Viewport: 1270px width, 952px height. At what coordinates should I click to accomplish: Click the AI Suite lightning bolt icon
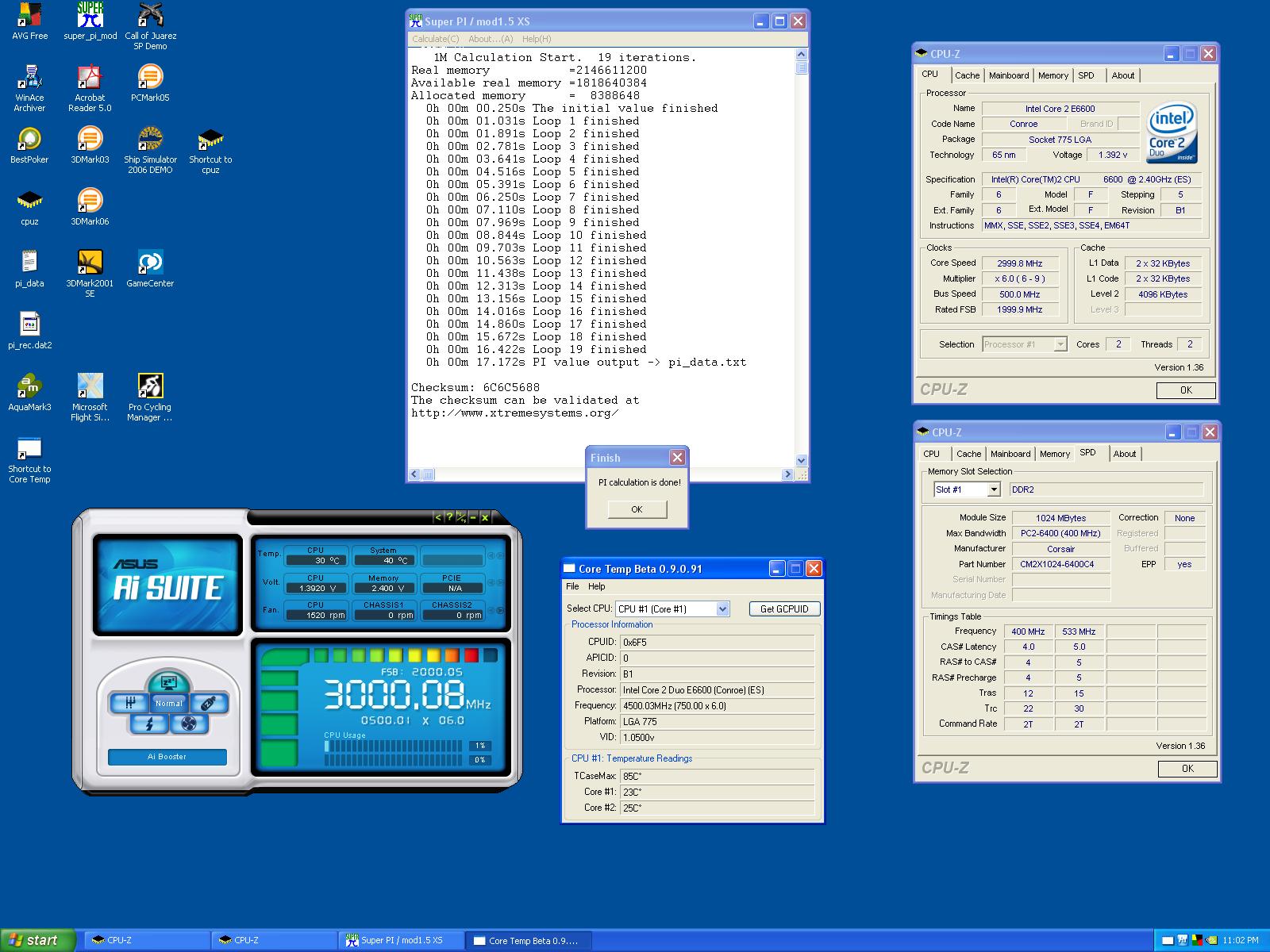(x=149, y=724)
